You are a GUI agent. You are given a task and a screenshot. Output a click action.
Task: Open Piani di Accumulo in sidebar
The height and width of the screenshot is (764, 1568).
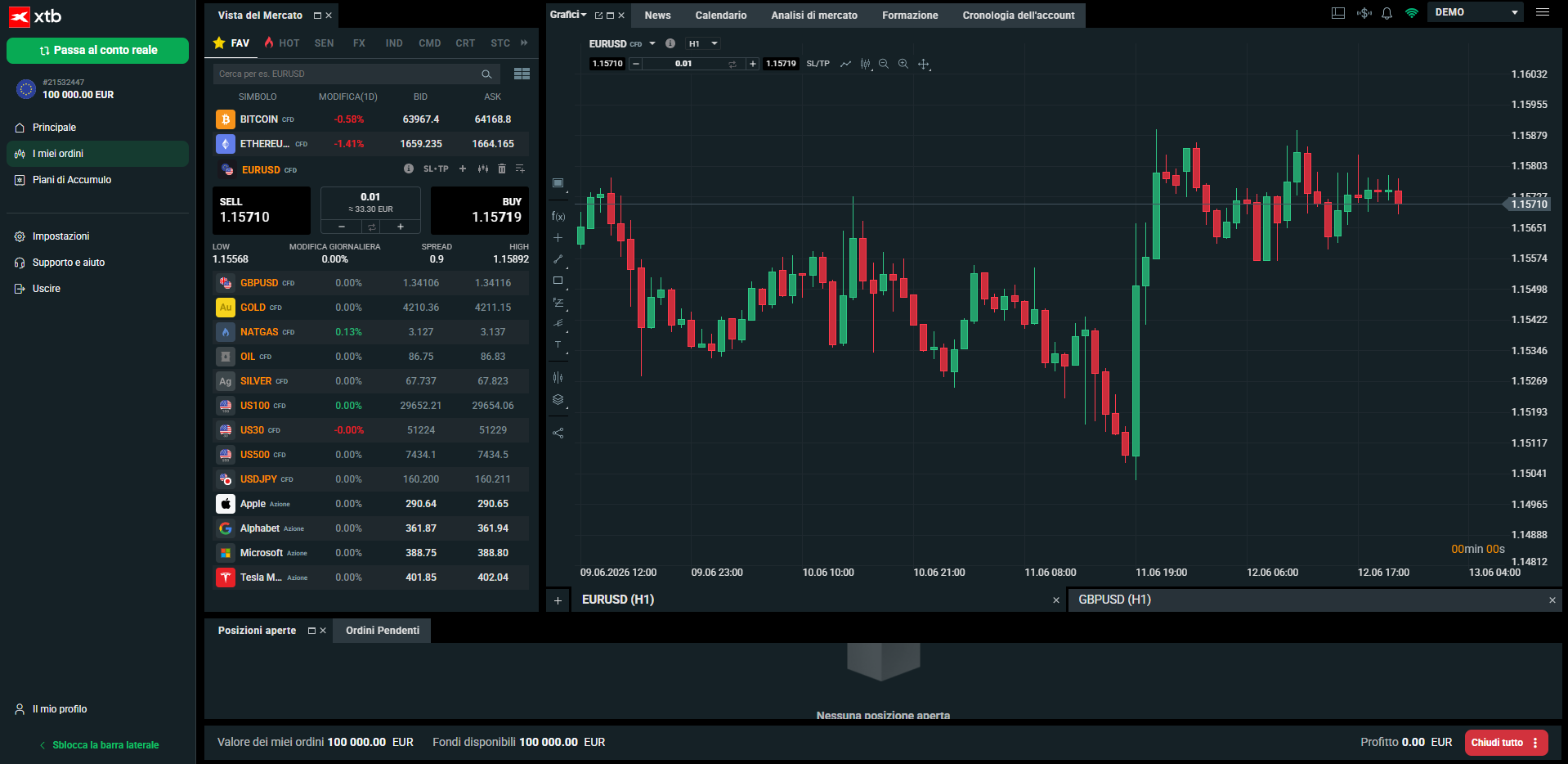click(x=98, y=180)
